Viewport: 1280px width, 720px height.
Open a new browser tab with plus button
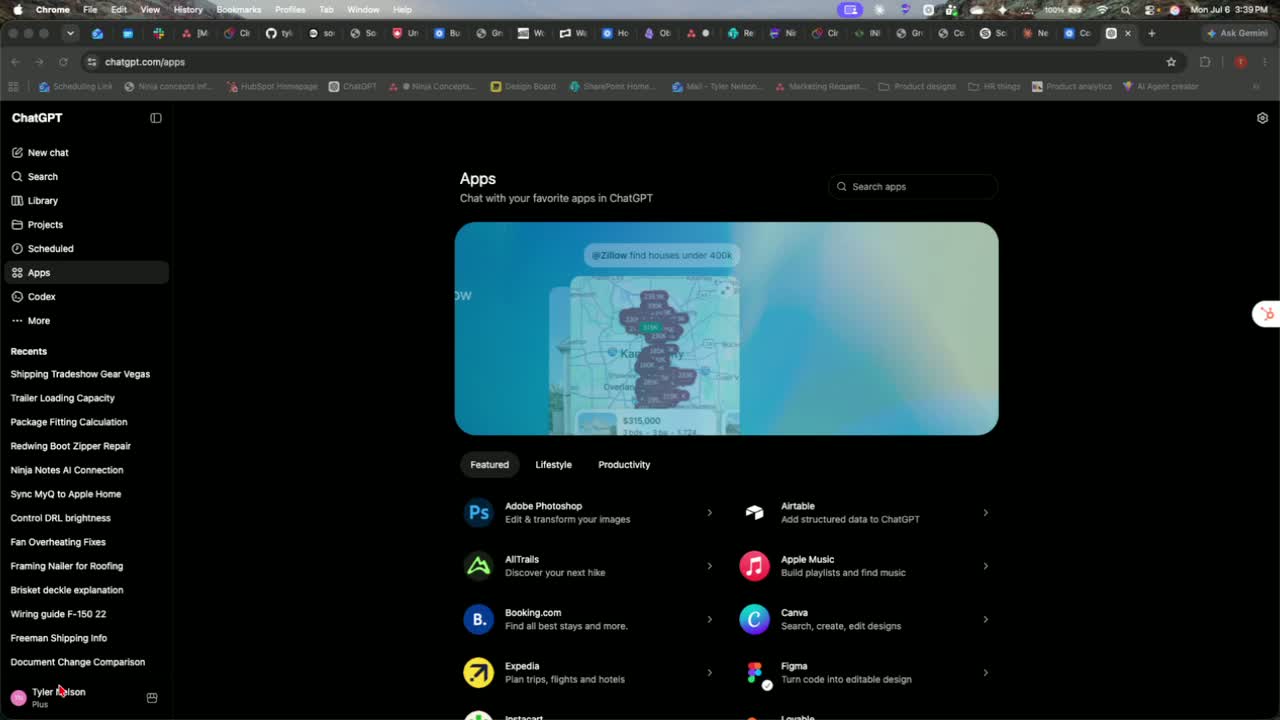point(1151,33)
